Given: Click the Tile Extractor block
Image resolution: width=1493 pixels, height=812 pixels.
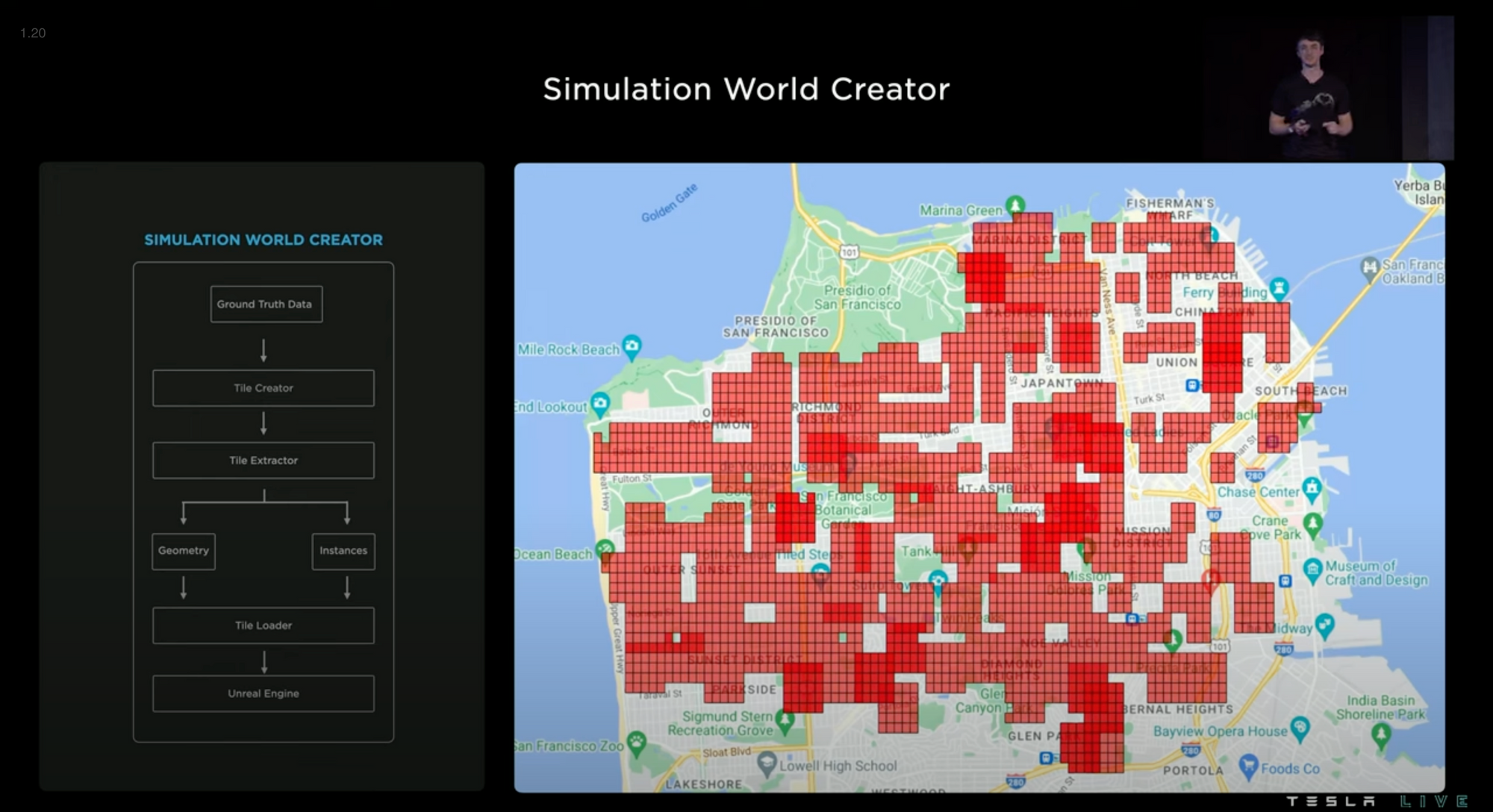Looking at the screenshot, I should (263, 460).
